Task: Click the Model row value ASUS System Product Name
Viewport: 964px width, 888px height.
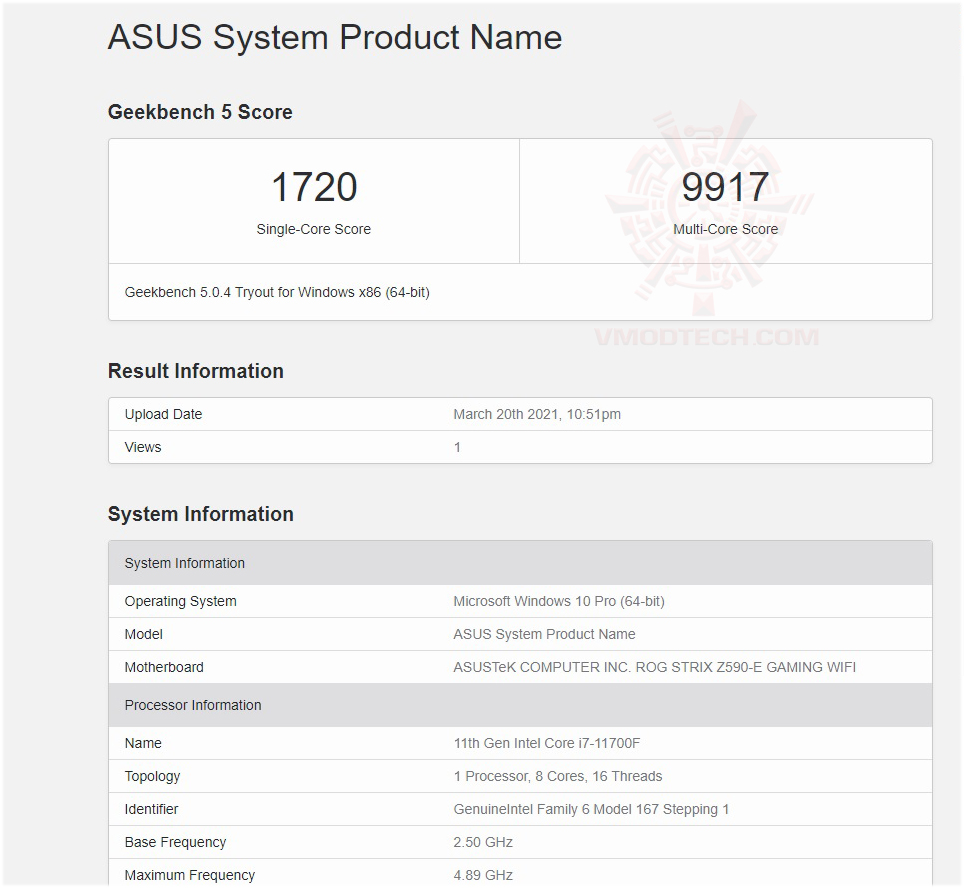Action: [544, 634]
